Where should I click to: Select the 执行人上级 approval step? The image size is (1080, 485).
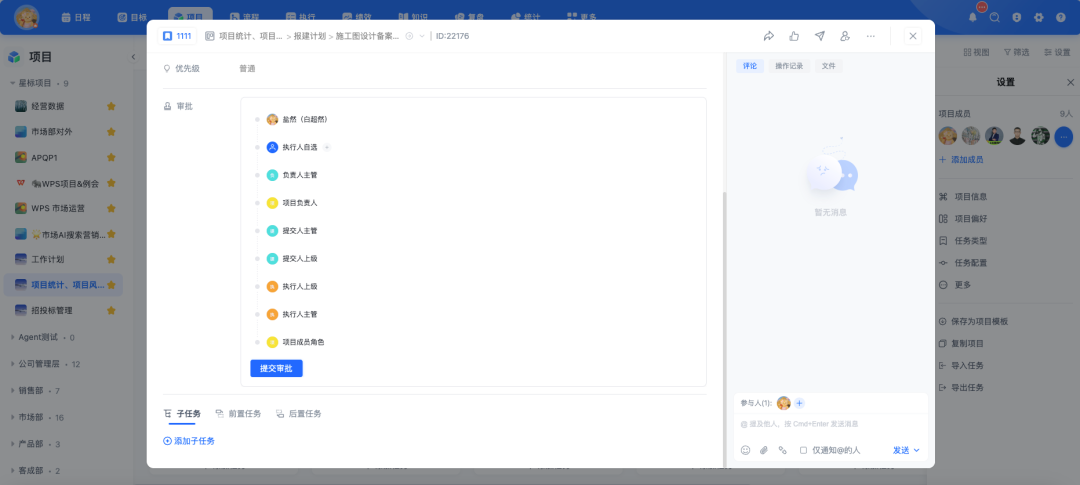tap(292, 287)
